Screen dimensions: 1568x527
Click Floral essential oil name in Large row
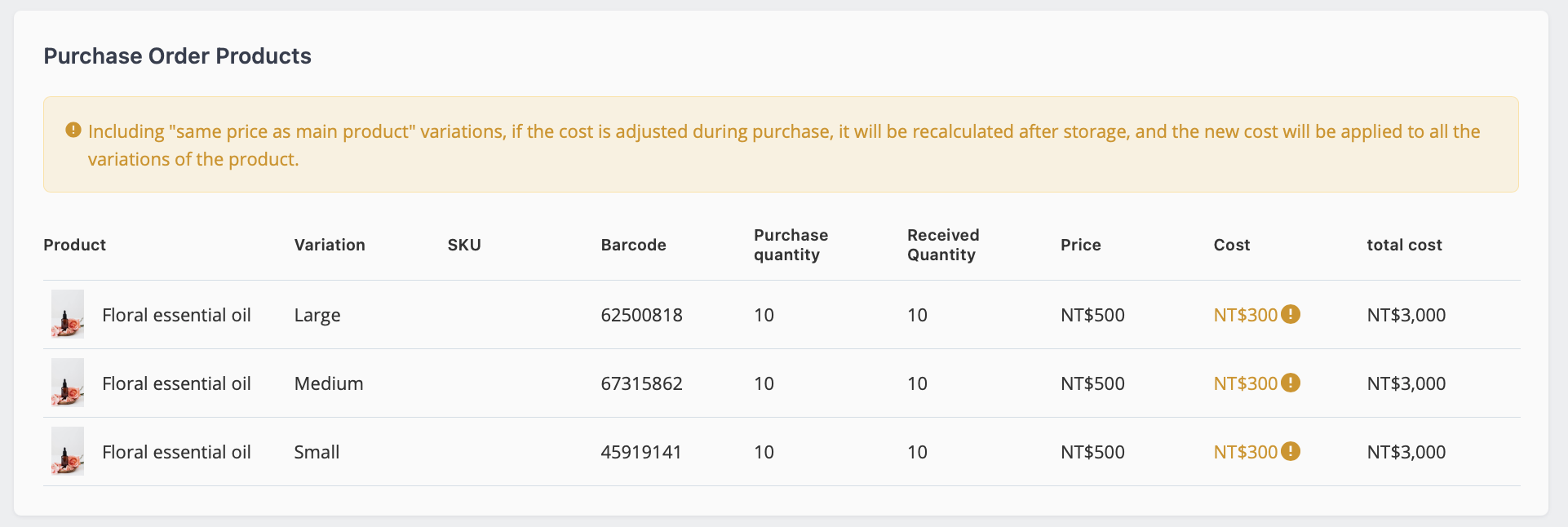176,315
